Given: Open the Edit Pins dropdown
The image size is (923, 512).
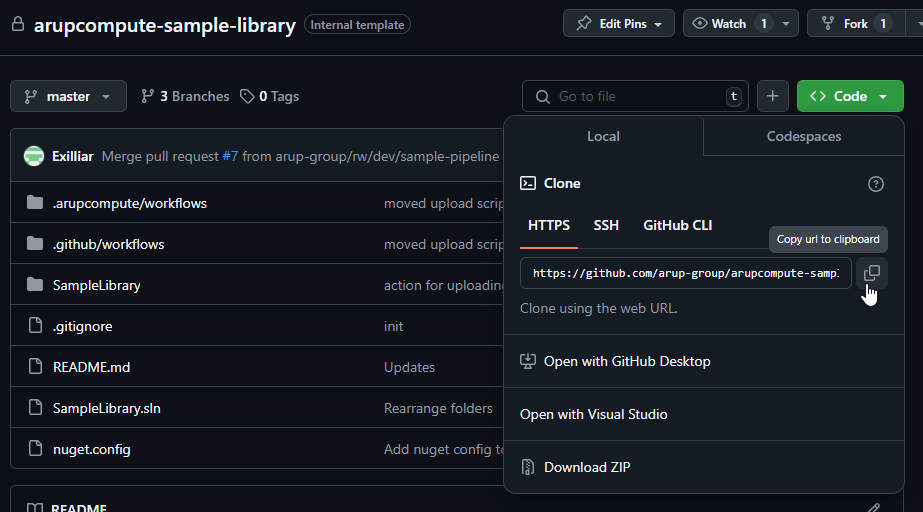Looking at the screenshot, I should coord(619,24).
